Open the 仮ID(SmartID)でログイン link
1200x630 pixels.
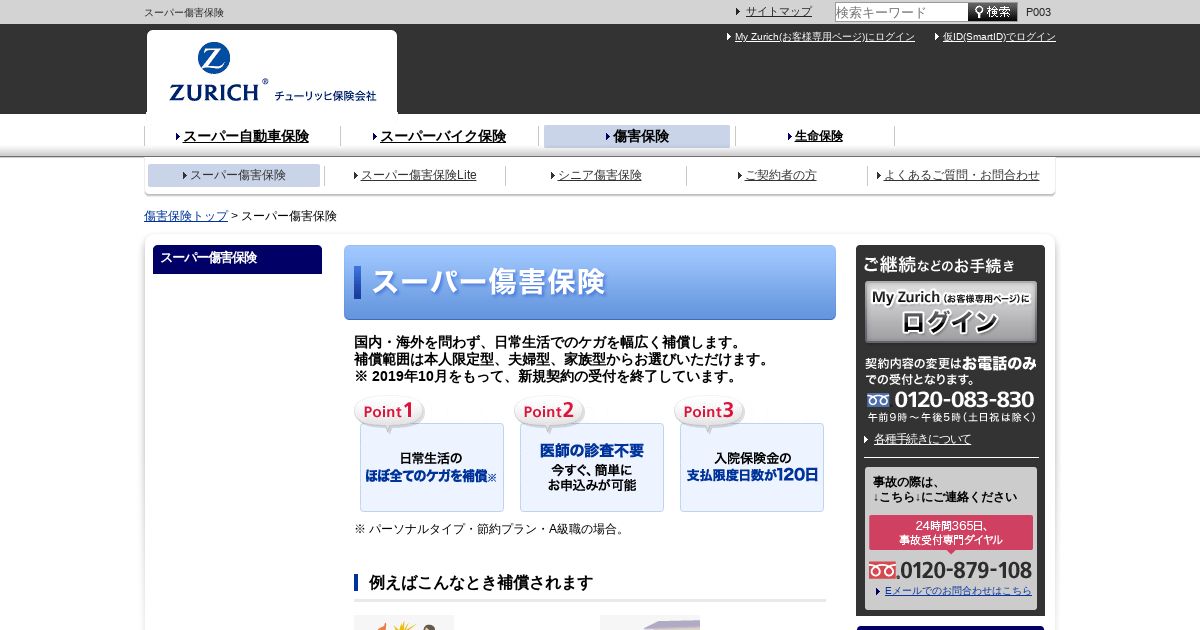tap(999, 37)
